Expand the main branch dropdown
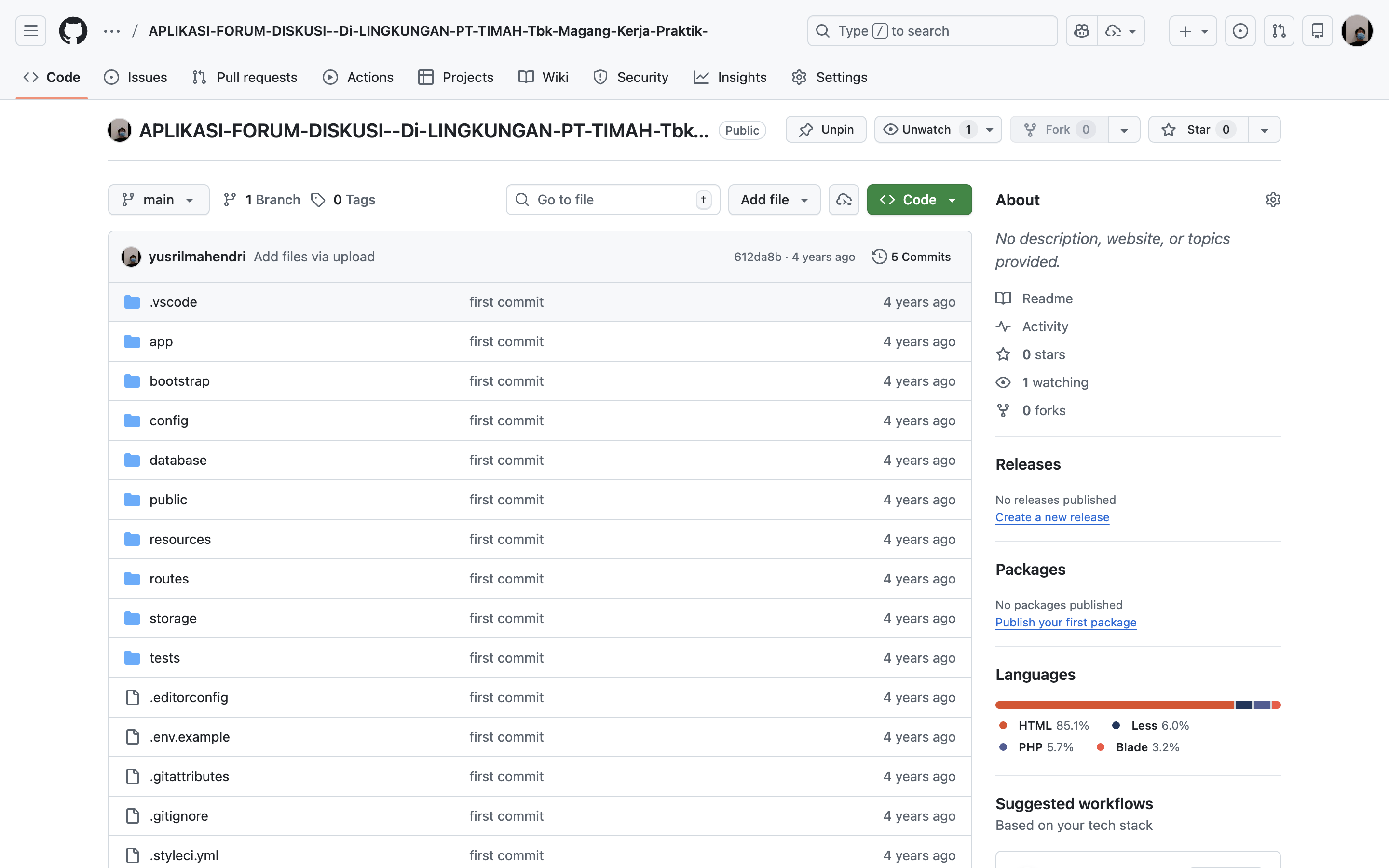Viewport: 1389px width, 868px height. (158, 200)
